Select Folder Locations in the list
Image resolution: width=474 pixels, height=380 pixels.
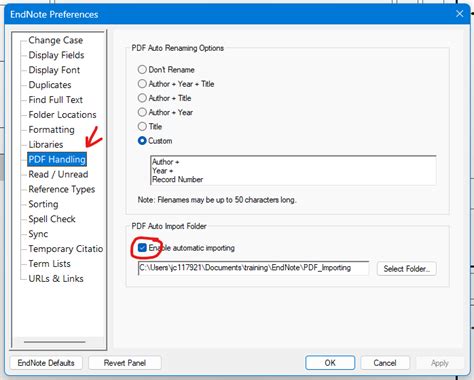62,115
